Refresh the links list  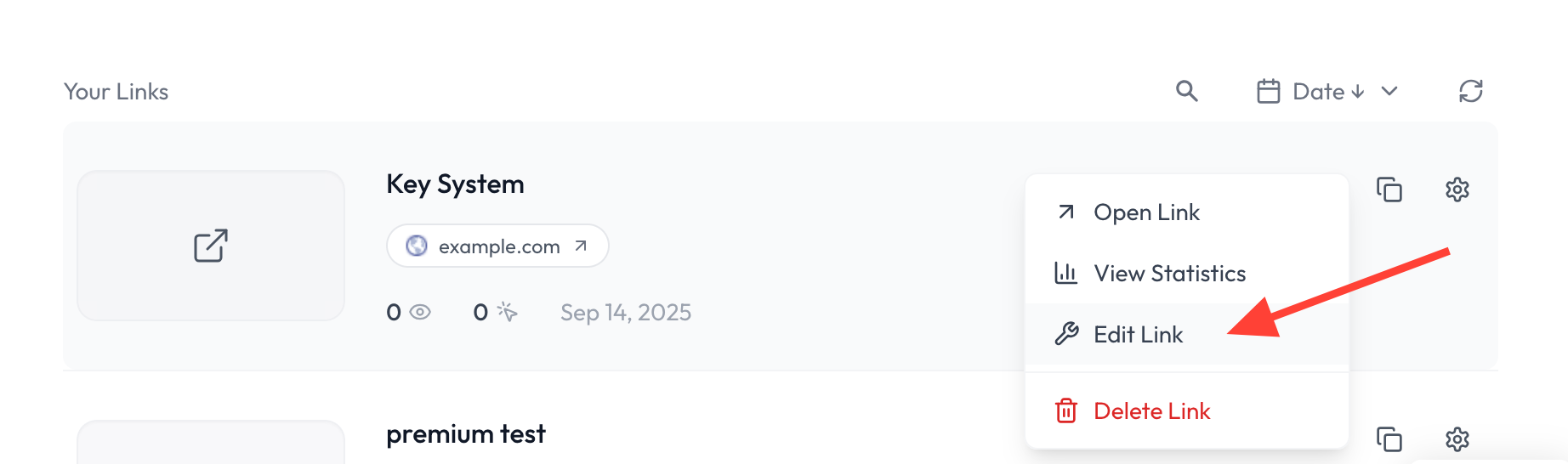1471,91
